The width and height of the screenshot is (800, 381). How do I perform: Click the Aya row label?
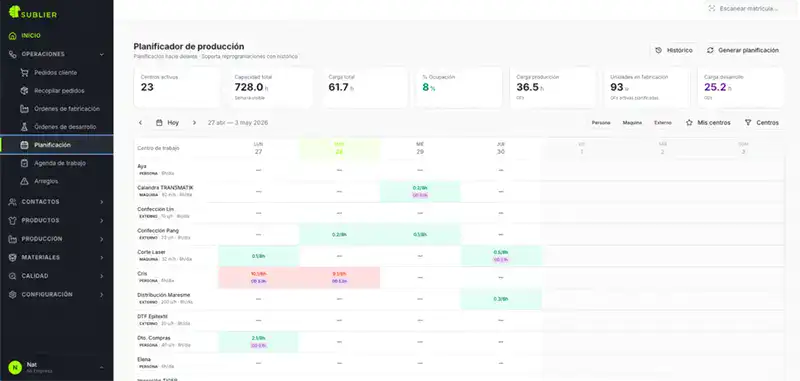tap(142, 166)
